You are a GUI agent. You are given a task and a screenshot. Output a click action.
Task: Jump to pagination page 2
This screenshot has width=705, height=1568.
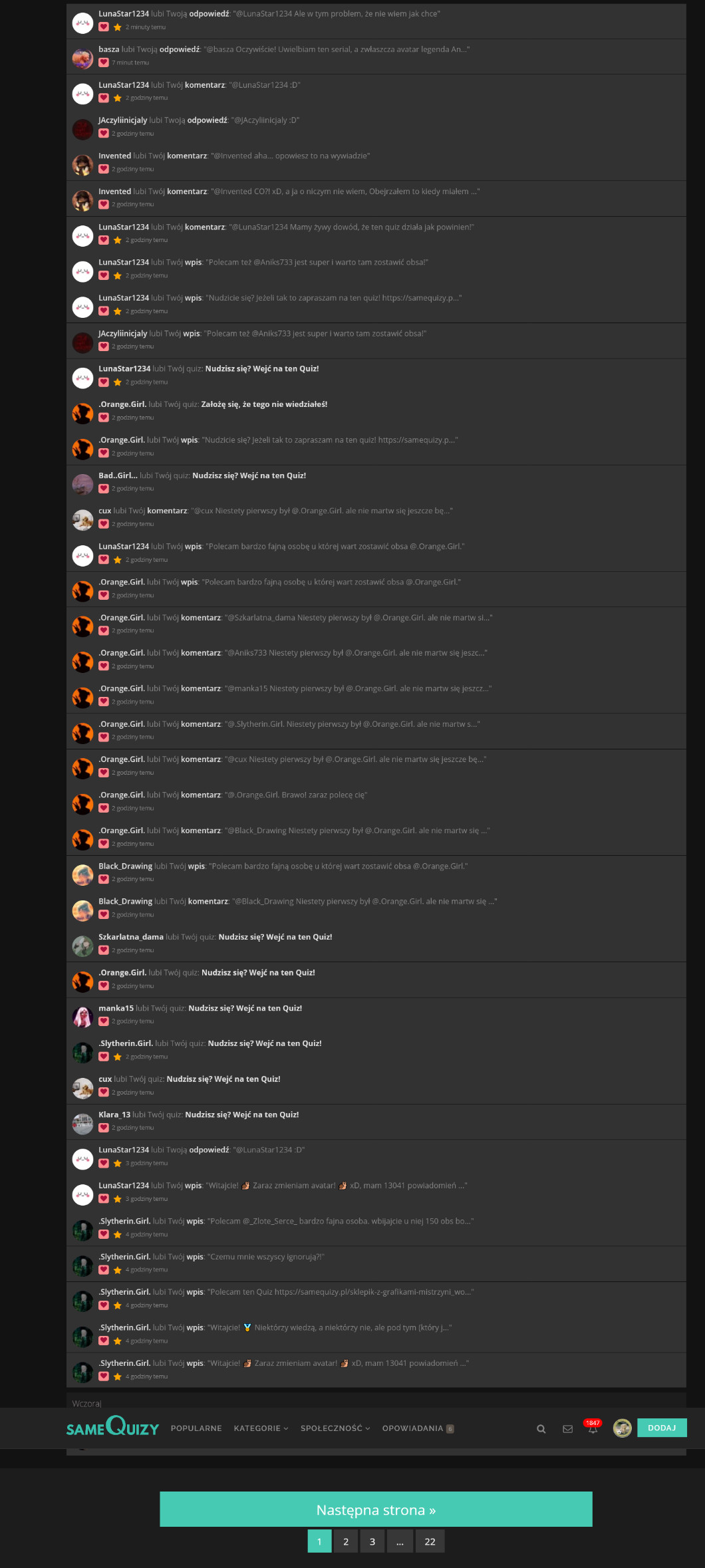point(346,1541)
